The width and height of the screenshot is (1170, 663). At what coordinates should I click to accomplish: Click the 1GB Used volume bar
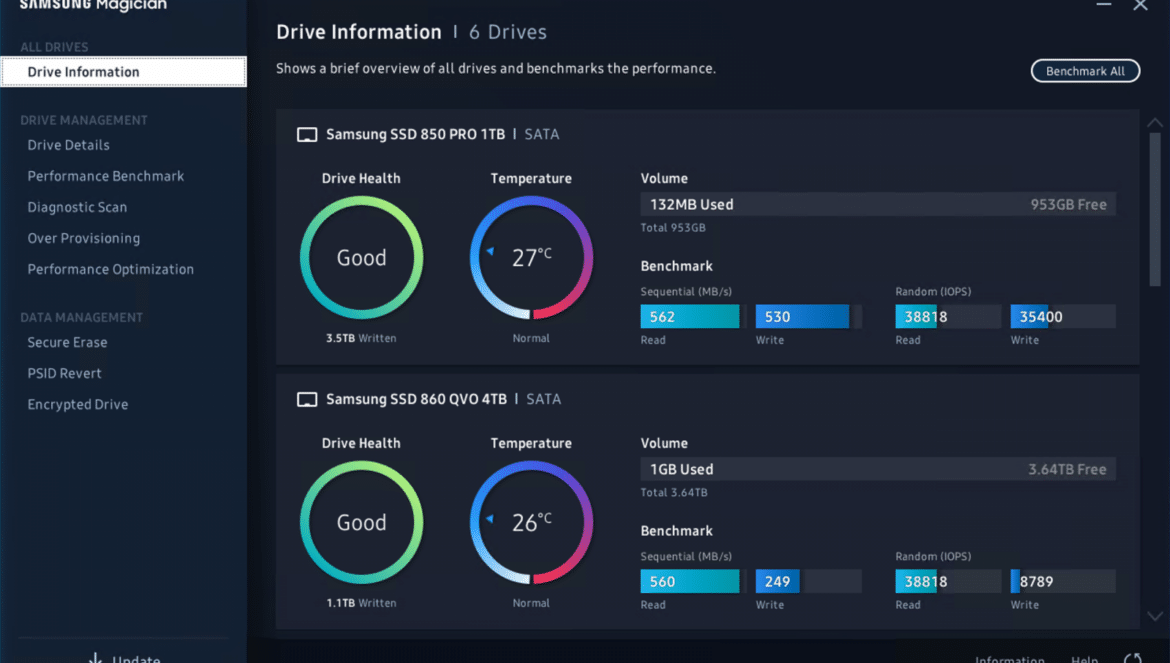pos(878,469)
